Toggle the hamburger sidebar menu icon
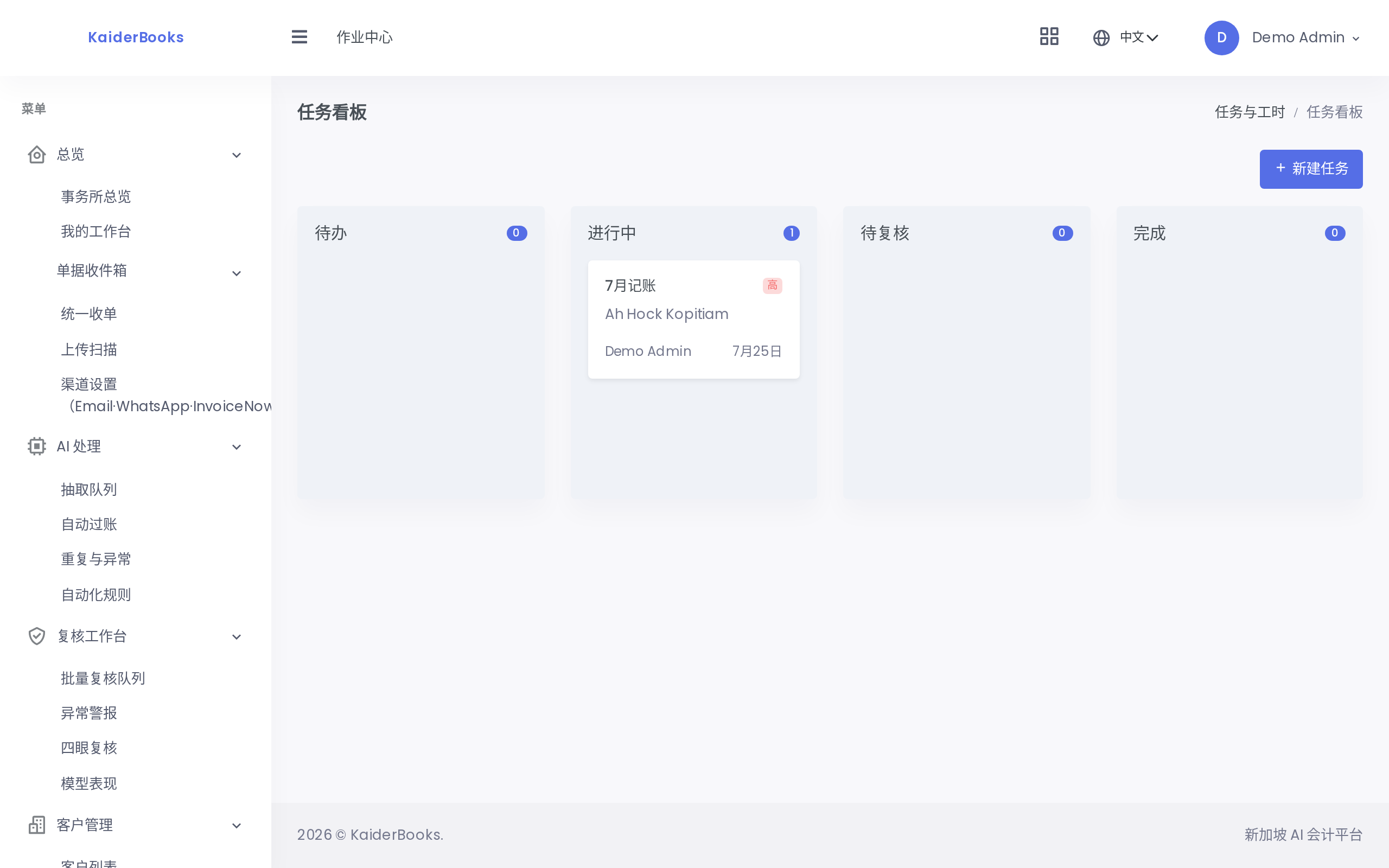Viewport: 1389px width, 868px height. (299, 37)
